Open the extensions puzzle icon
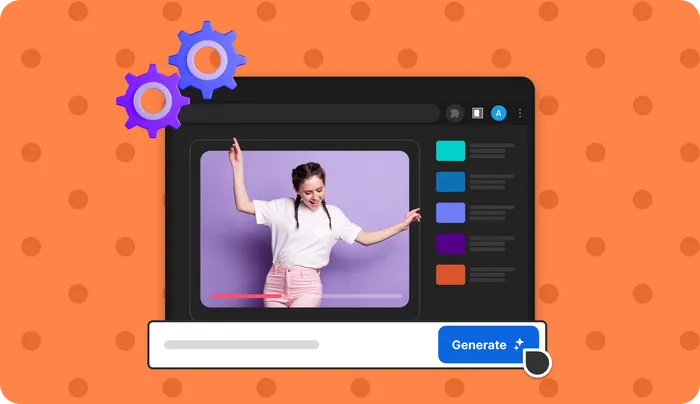700x404 pixels. (x=454, y=113)
